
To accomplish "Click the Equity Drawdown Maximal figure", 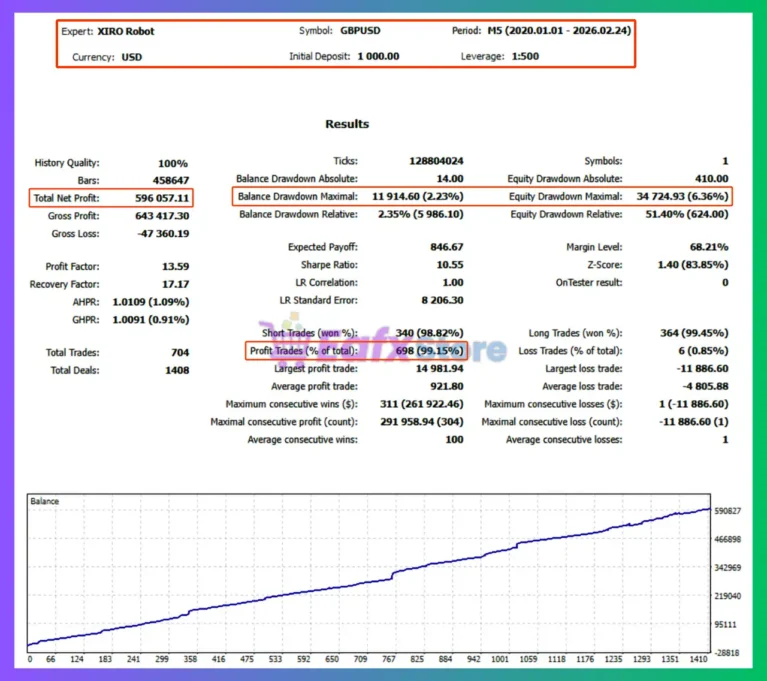I will [x=682, y=197].
